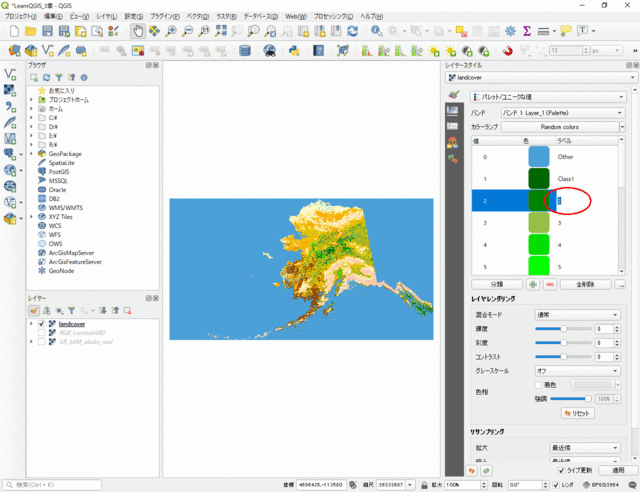Open the Band Layer_1 (Palette) dropdown
Screen dimensions: 640x492
click(x=563, y=113)
